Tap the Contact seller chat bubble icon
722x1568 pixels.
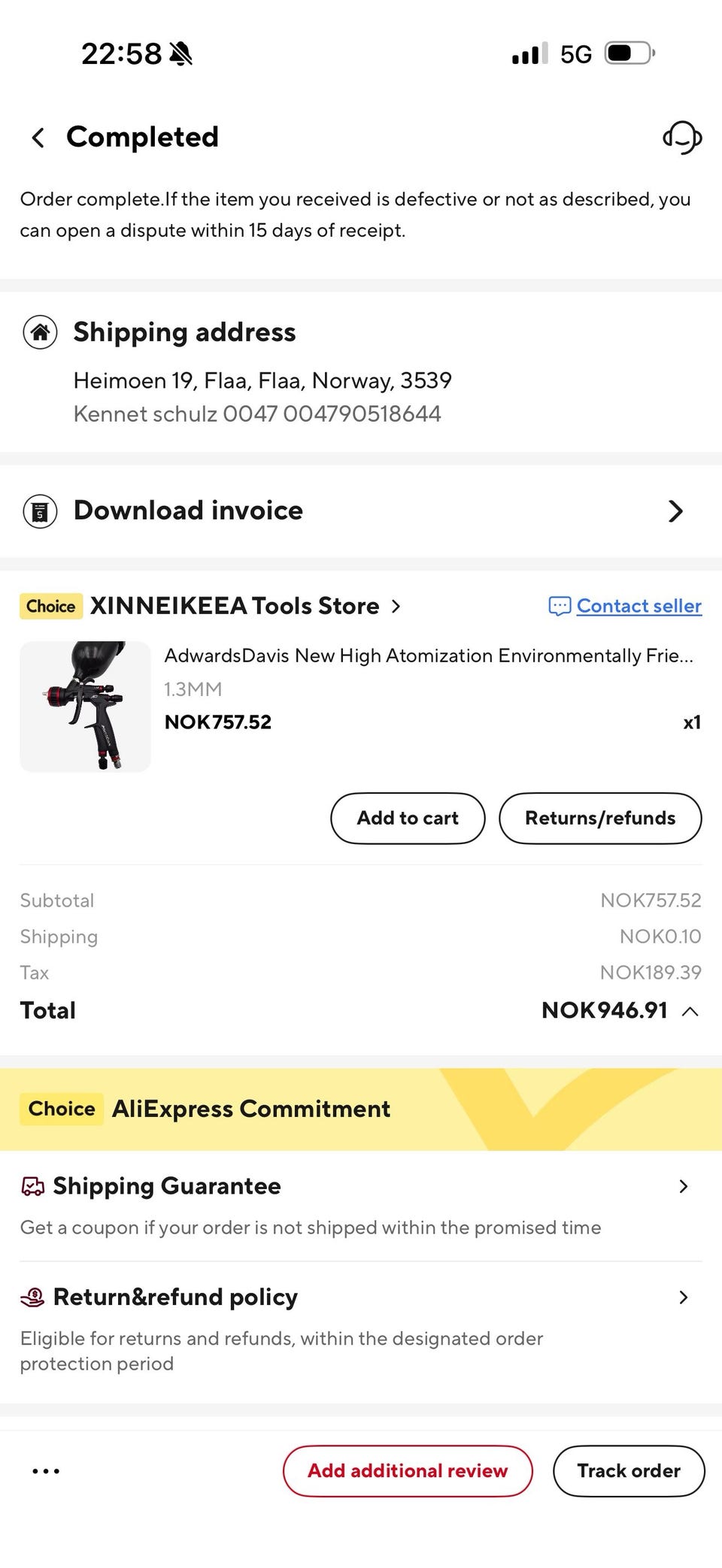[560, 607]
